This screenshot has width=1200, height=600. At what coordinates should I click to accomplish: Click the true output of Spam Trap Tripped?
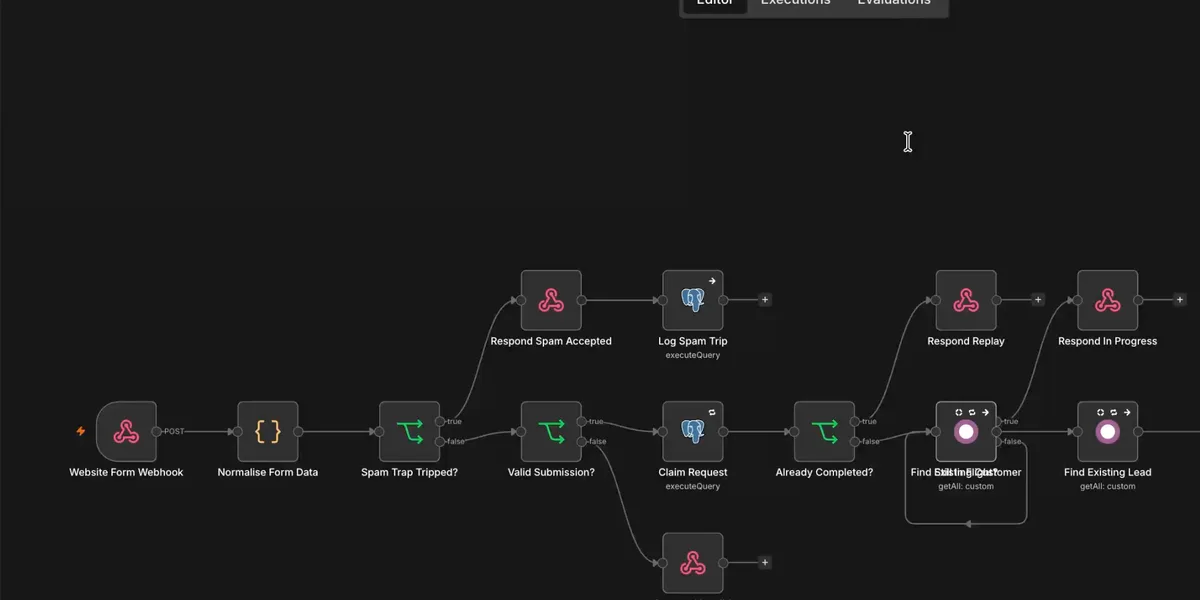click(441, 422)
